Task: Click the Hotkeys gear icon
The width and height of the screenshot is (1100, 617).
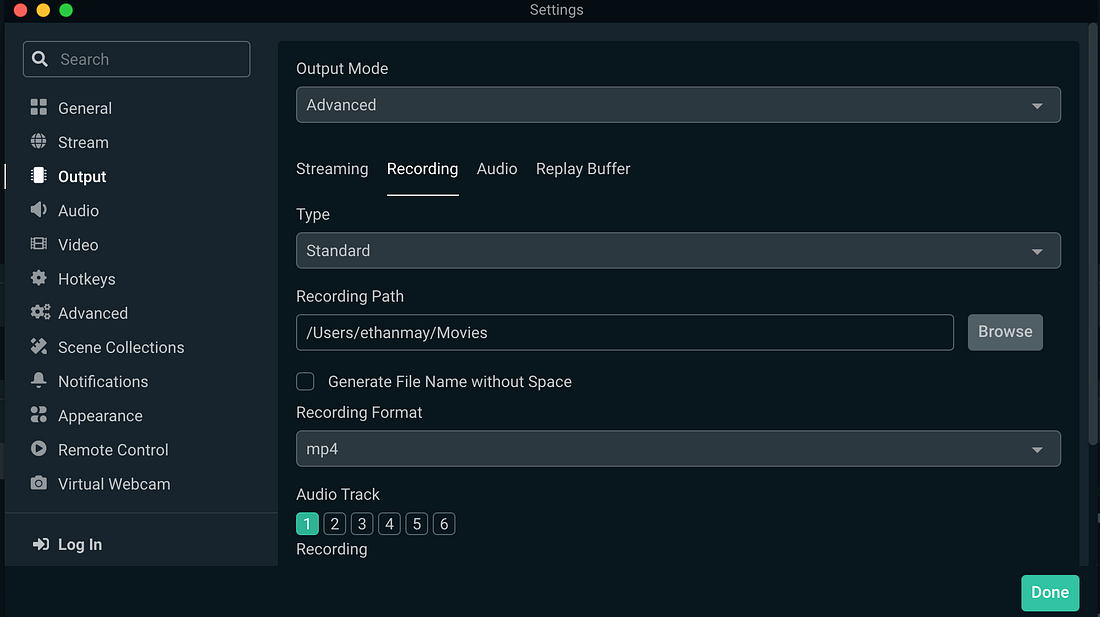Action: (x=39, y=278)
